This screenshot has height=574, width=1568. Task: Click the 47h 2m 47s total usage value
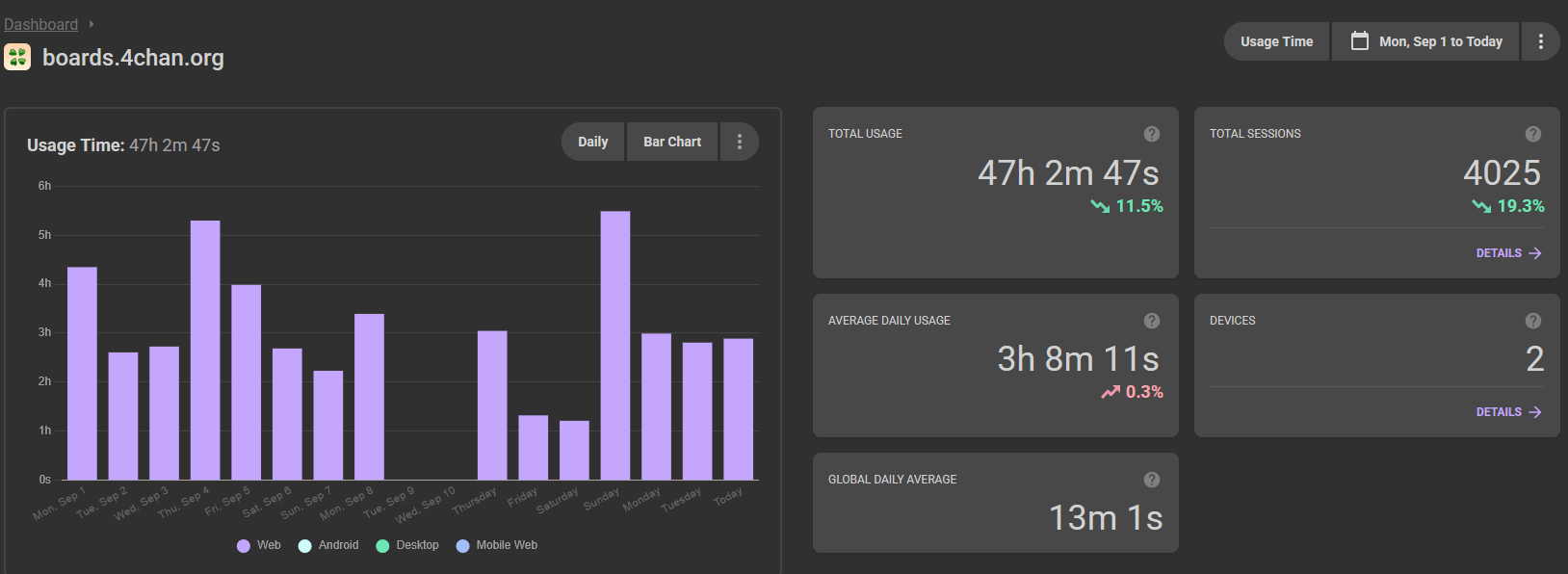[x=1069, y=173]
